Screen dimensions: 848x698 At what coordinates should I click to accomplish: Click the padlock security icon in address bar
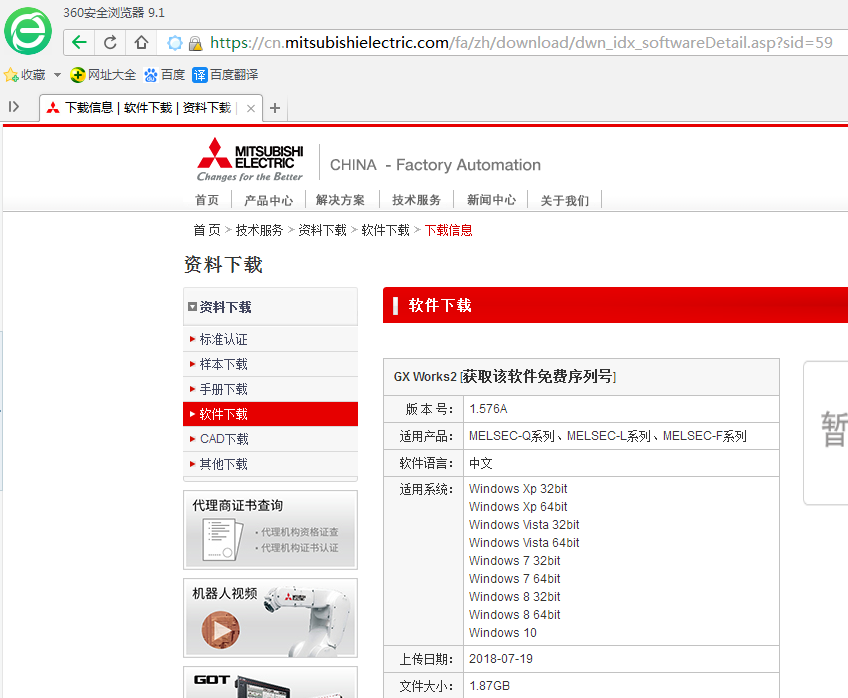click(x=195, y=43)
